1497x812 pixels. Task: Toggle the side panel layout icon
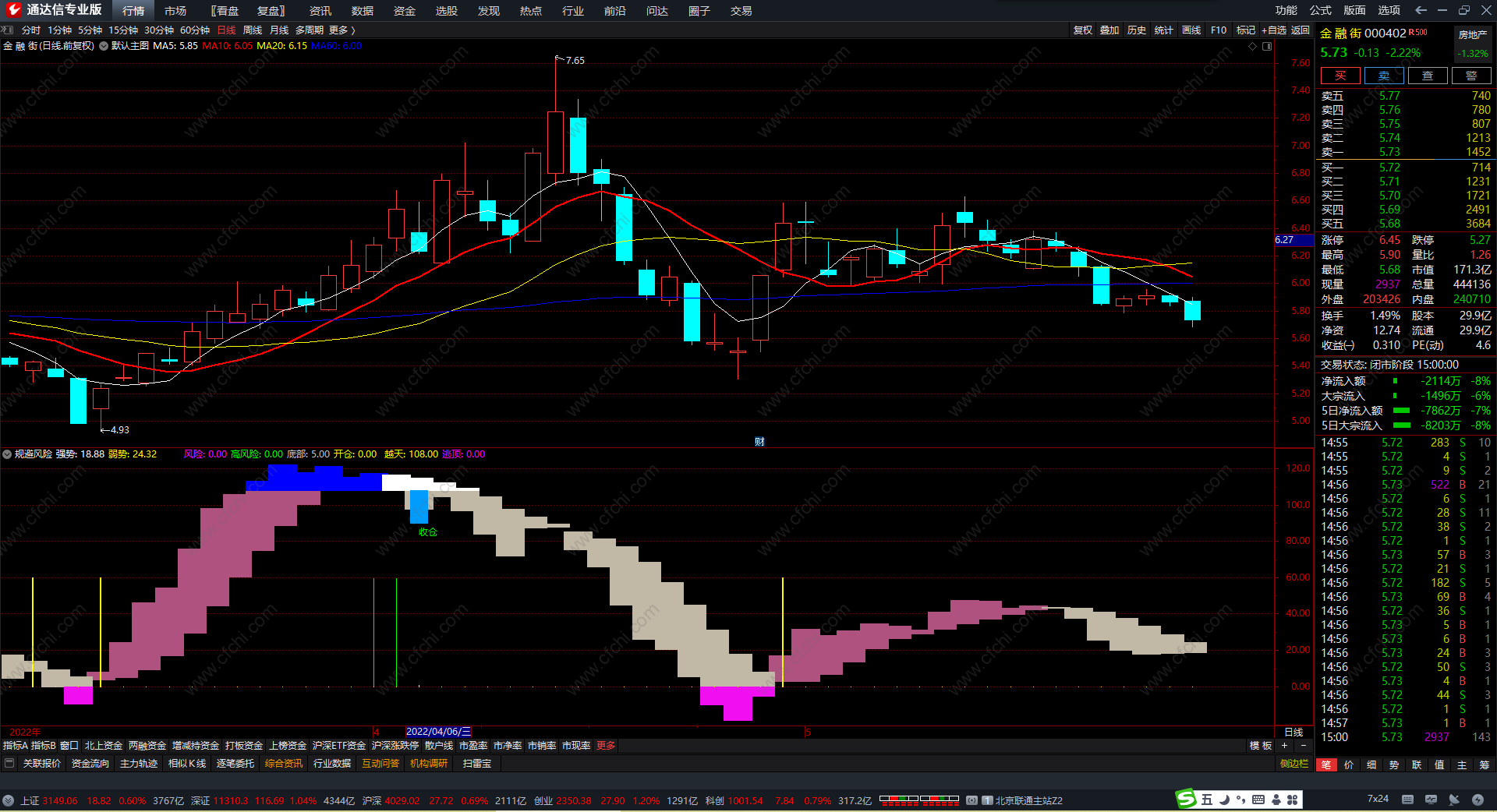[1267, 46]
